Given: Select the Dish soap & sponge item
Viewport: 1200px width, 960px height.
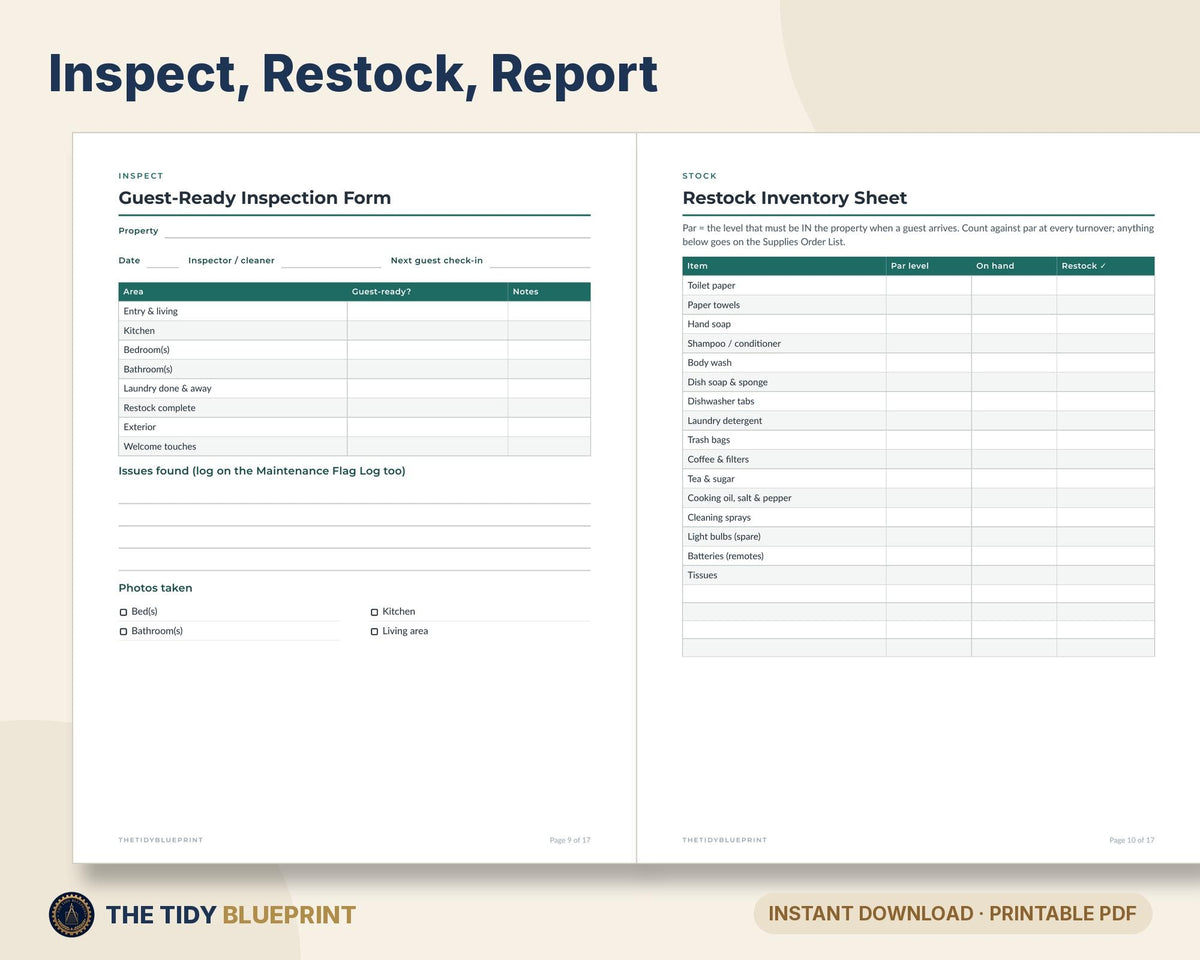Looking at the screenshot, I should [x=728, y=382].
